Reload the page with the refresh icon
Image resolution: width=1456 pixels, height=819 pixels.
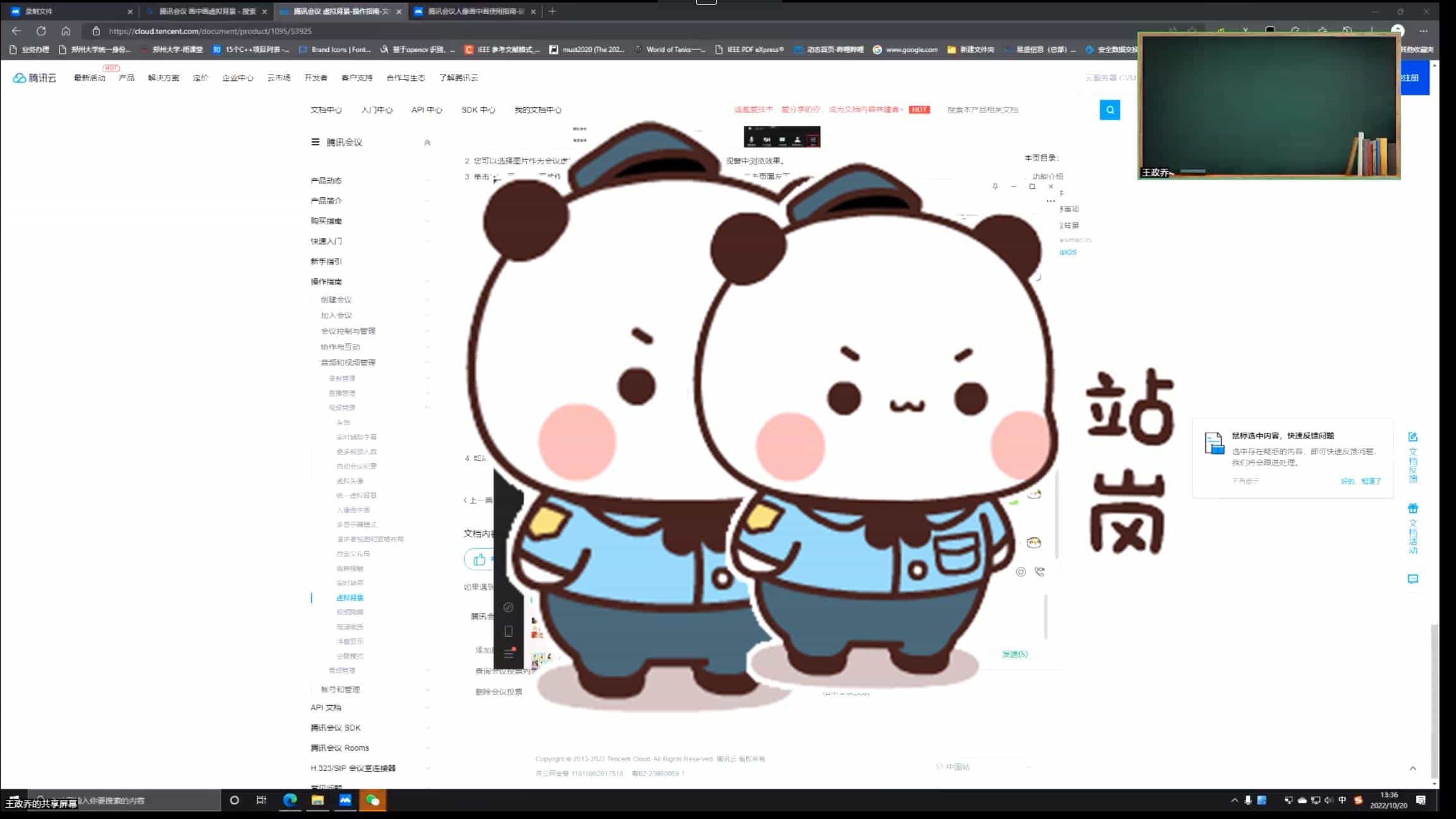pos(41,31)
